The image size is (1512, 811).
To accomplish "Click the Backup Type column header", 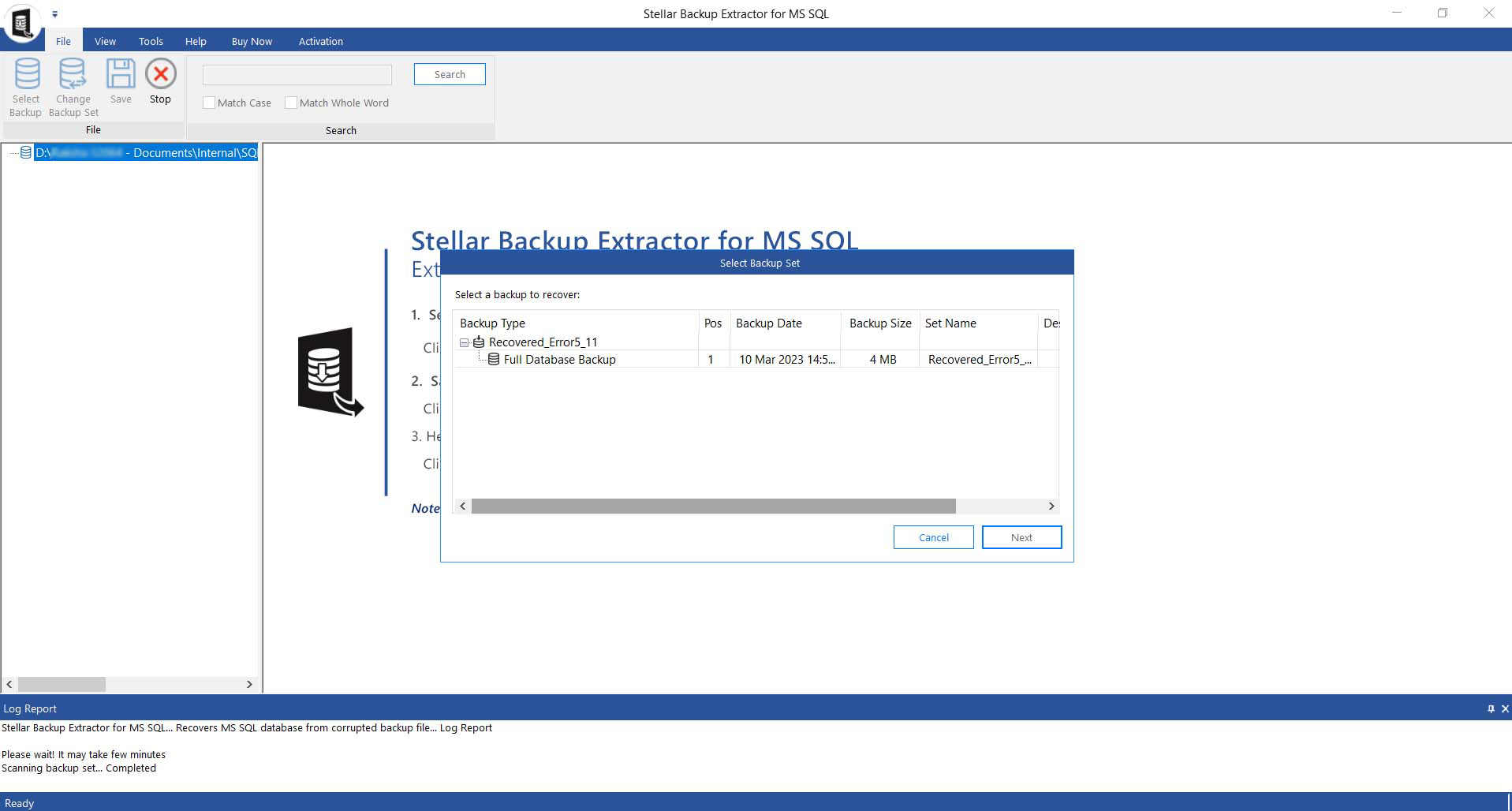I will tap(576, 323).
